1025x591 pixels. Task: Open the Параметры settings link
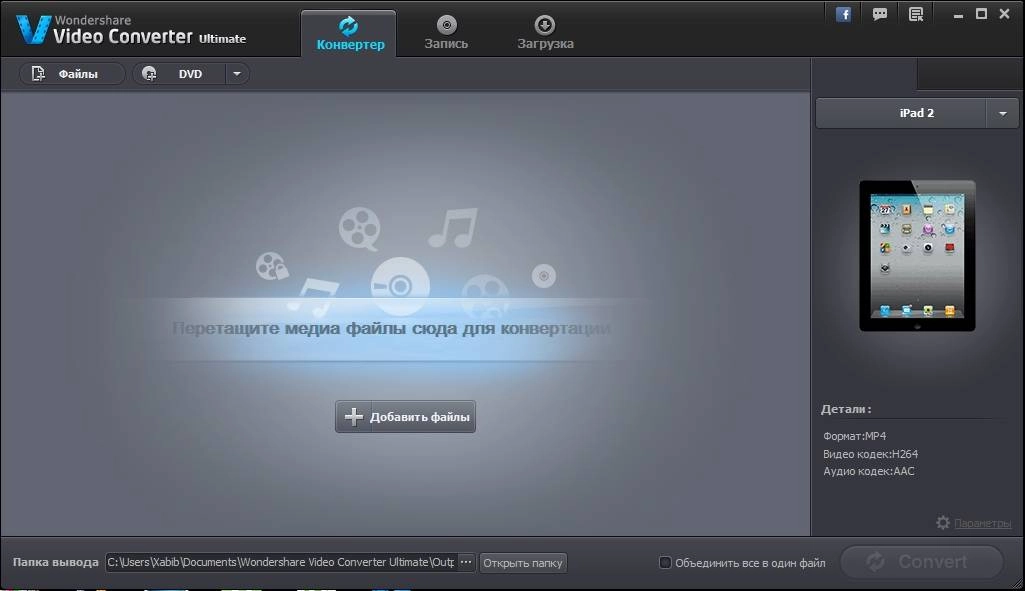983,523
